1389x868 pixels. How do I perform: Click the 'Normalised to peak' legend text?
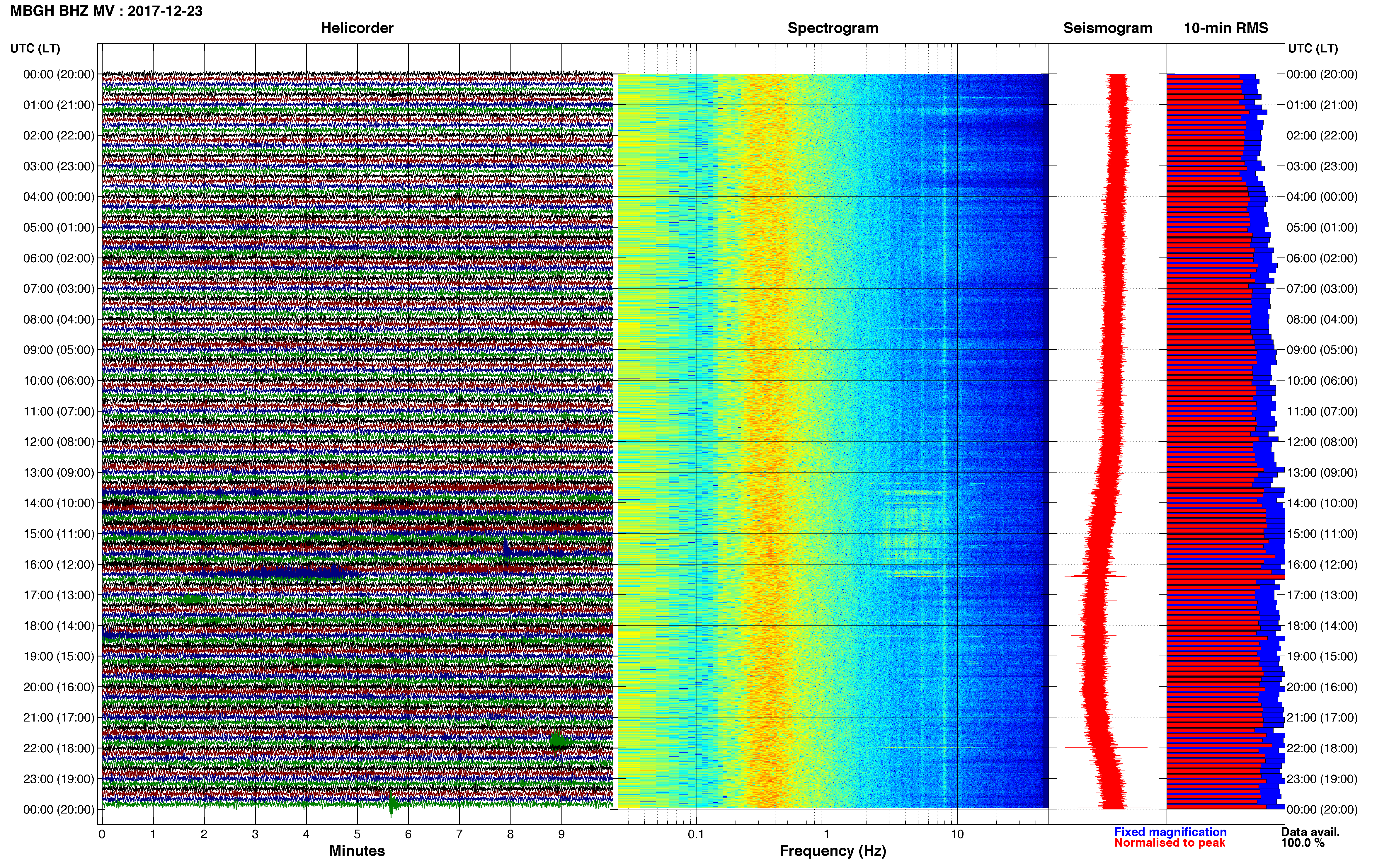pyautogui.click(x=1170, y=843)
